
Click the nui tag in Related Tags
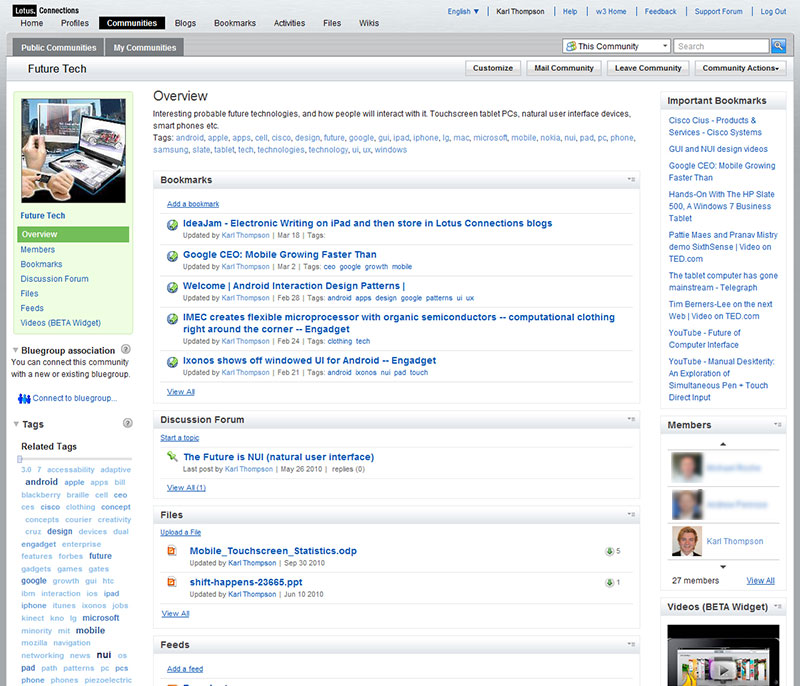tap(104, 655)
